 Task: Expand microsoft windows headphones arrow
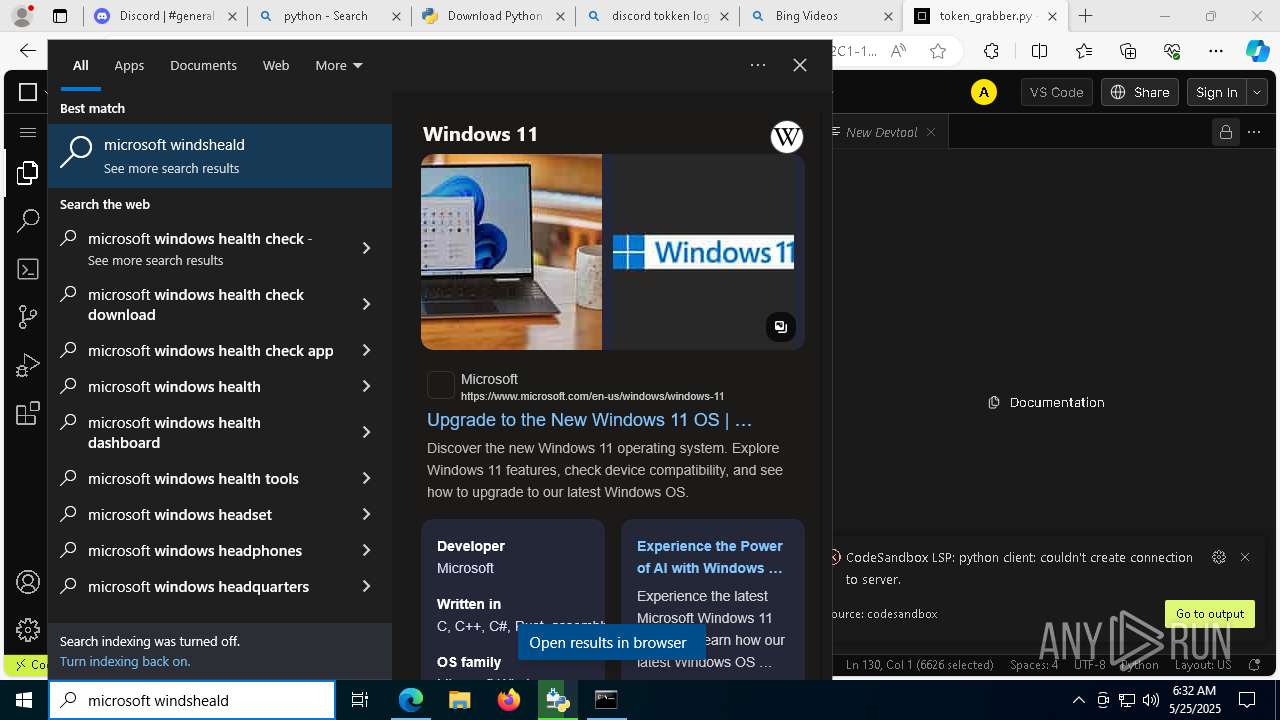[x=366, y=550]
